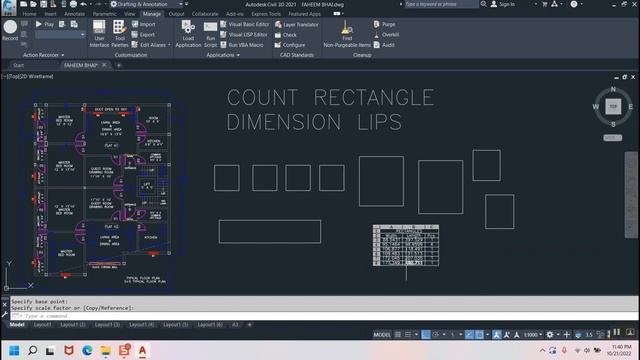Toggle the highlighted dynamic input status button
Image resolution: width=640 pixels, height=360 pixels.
click(426, 335)
